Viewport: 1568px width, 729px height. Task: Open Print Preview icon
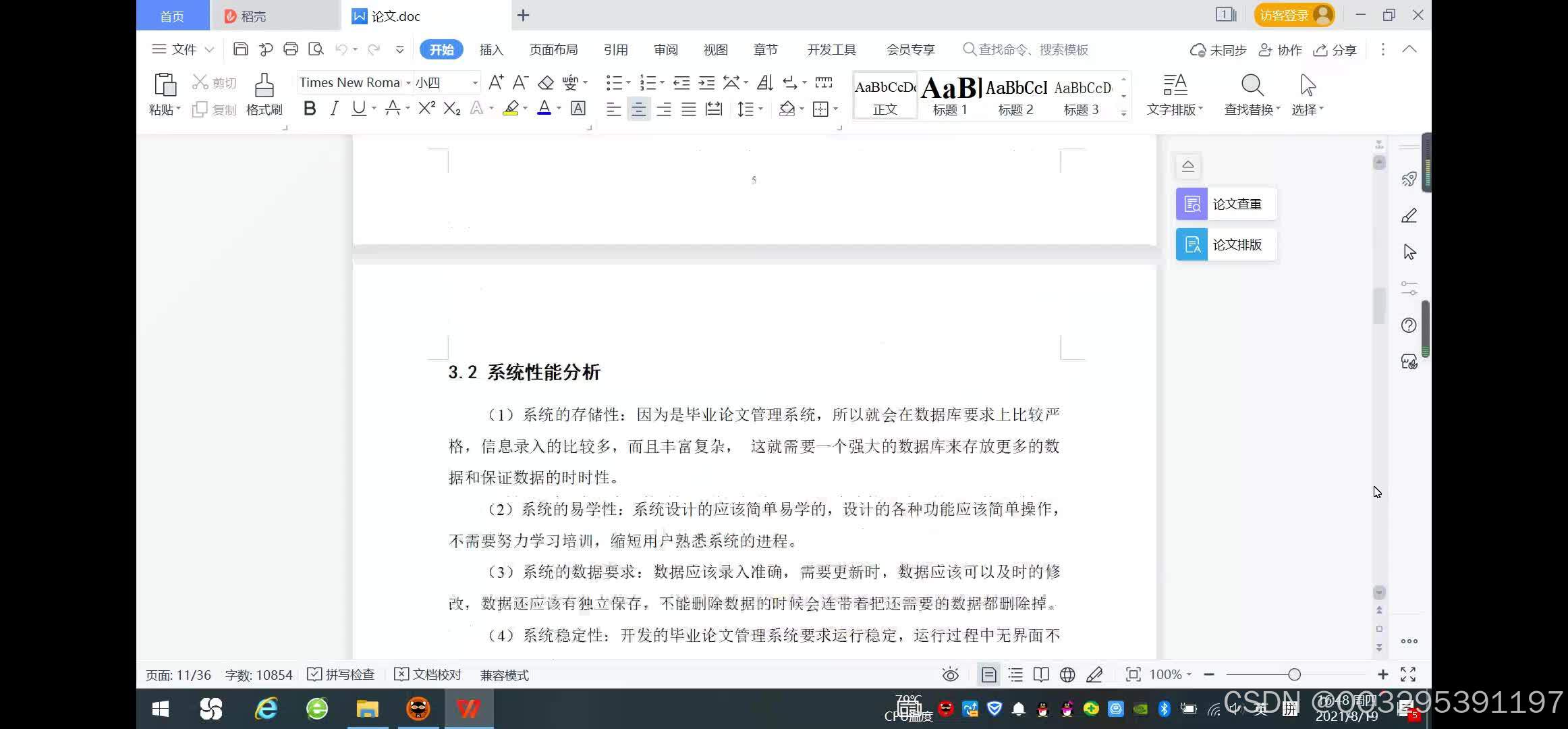pyautogui.click(x=316, y=49)
